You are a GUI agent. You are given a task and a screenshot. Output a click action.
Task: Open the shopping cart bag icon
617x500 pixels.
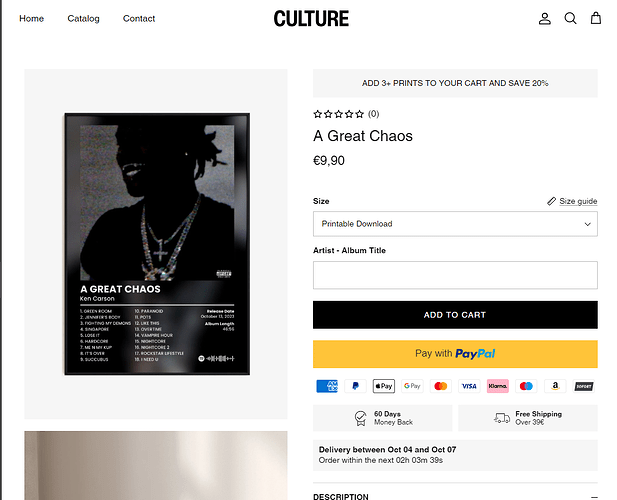[x=596, y=18]
